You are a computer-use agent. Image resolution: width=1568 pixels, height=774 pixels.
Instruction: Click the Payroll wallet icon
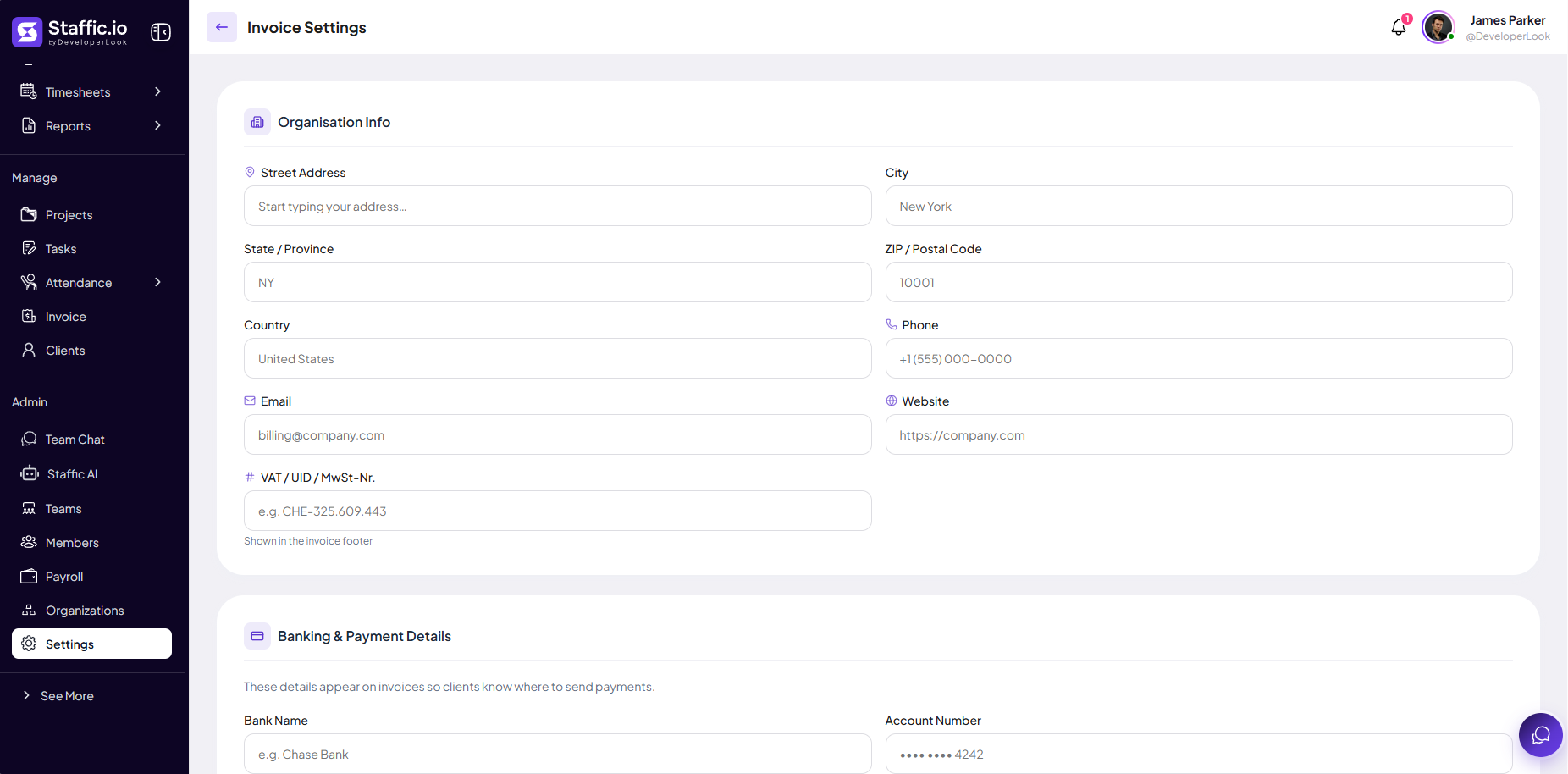pos(29,576)
